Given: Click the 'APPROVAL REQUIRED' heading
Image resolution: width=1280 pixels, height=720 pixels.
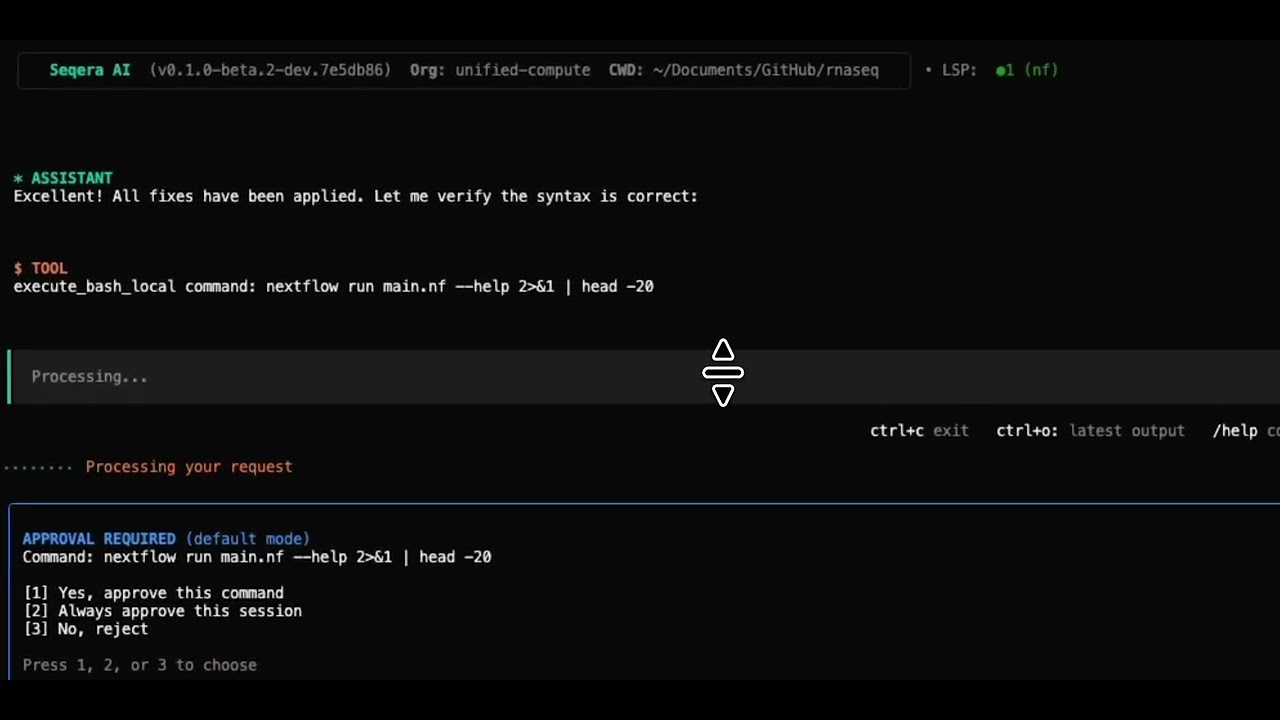Looking at the screenshot, I should pos(99,539).
